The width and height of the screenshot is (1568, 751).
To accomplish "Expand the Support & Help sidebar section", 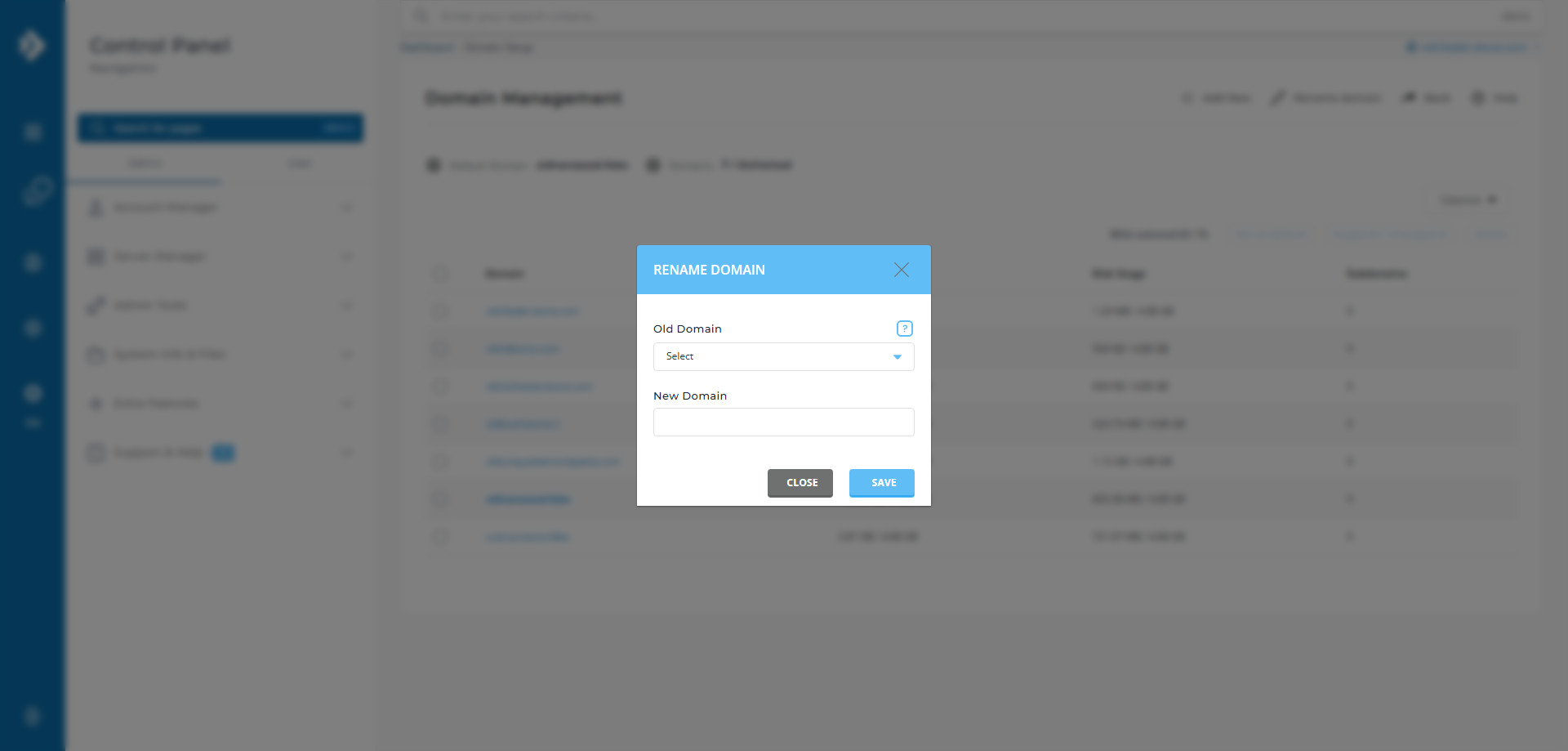I will tap(347, 452).
